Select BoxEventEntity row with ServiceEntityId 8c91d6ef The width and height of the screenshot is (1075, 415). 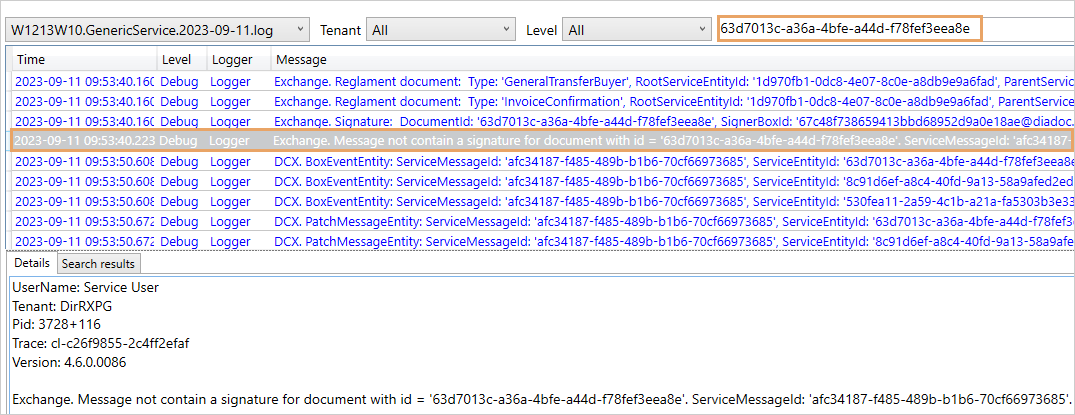click(x=600, y=181)
